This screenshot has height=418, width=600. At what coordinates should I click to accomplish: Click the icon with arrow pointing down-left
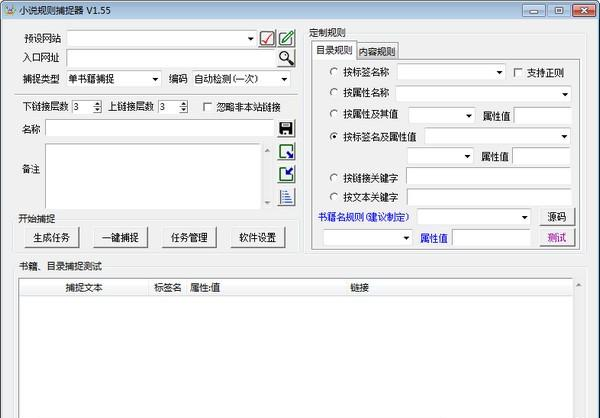[x=286, y=175]
